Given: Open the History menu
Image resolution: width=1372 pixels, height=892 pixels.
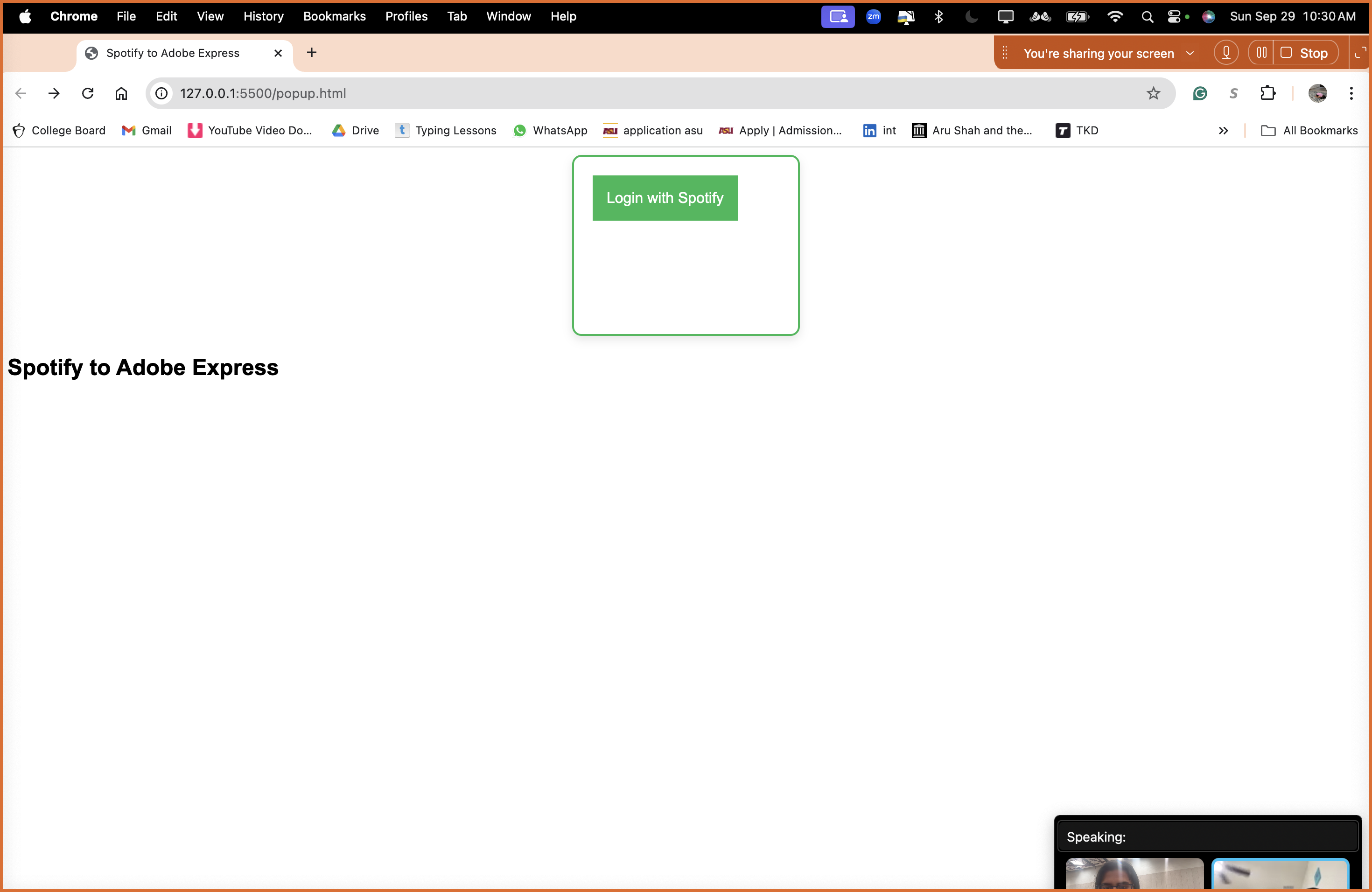Looking at the screenshot, I should pos(264,17).
